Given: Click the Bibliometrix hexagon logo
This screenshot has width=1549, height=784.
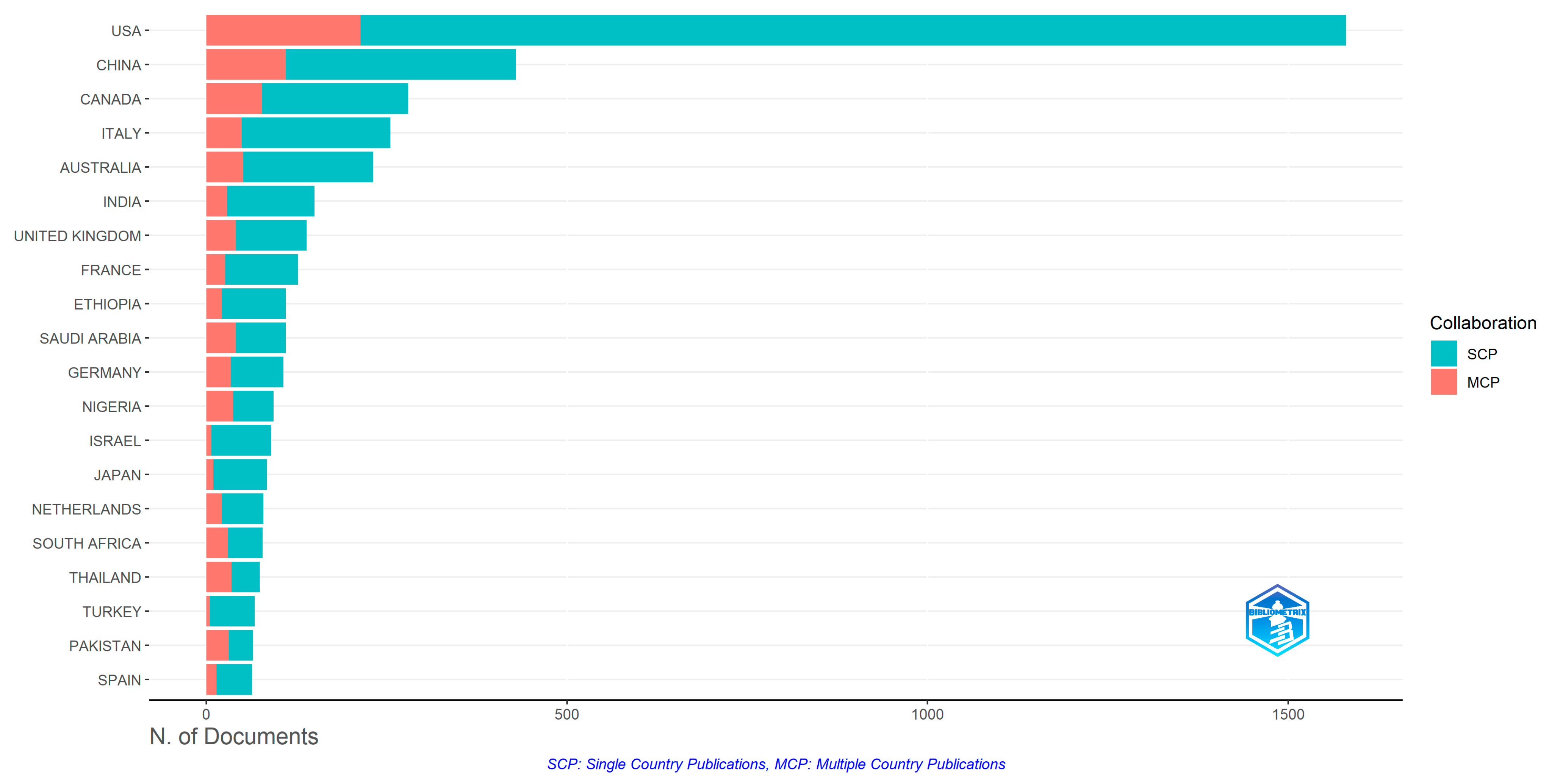Looking at the screenshot, I should click(x=1277, y=620).
